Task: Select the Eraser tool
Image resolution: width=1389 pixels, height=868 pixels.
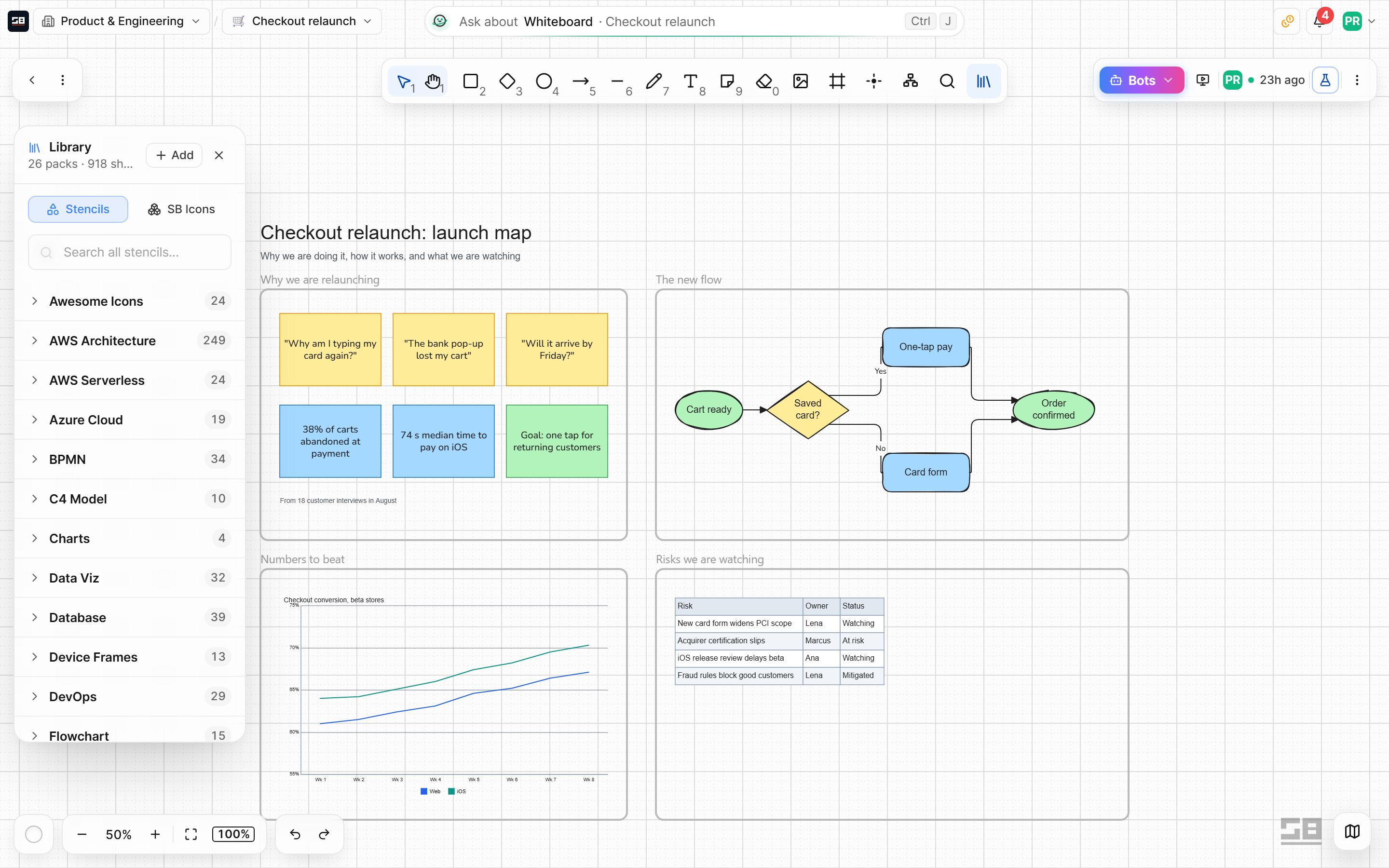Action: 764,81
